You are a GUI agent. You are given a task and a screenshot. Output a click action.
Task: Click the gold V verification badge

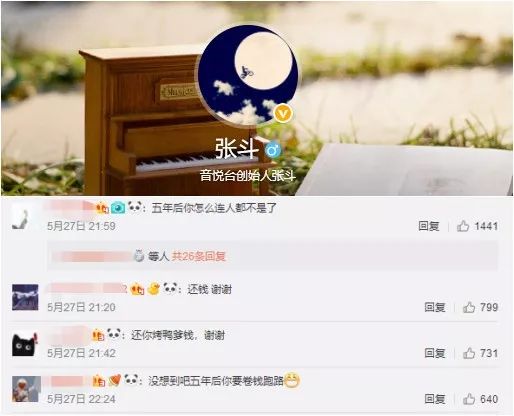pyautogui.click(x=283, y=113)
